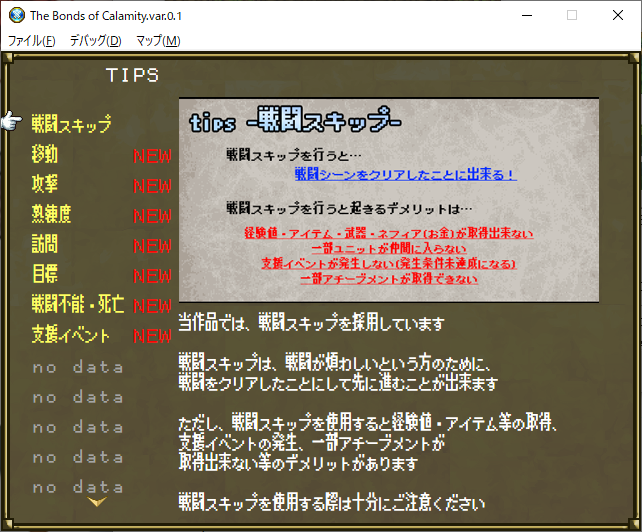The height and width of the screenshot is (532, 642).
Task: Select the 支援イベント tip entry
Action: [71, 334]
